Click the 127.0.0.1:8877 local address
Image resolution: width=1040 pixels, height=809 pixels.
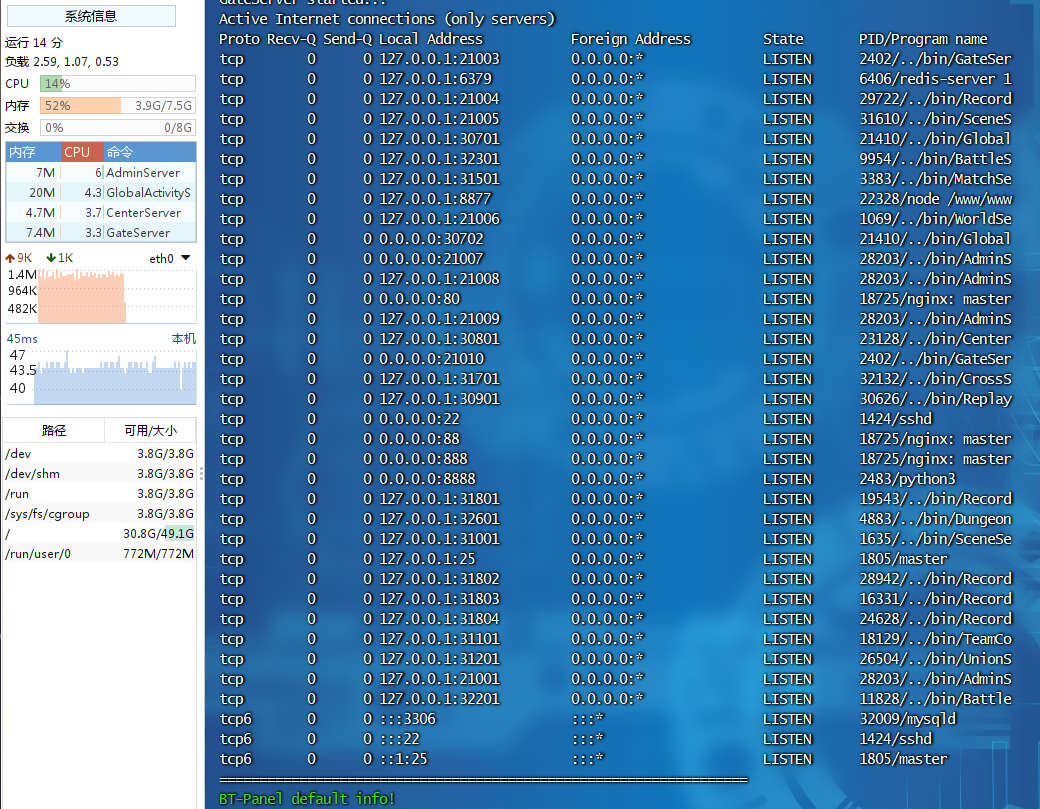point(435,198)
